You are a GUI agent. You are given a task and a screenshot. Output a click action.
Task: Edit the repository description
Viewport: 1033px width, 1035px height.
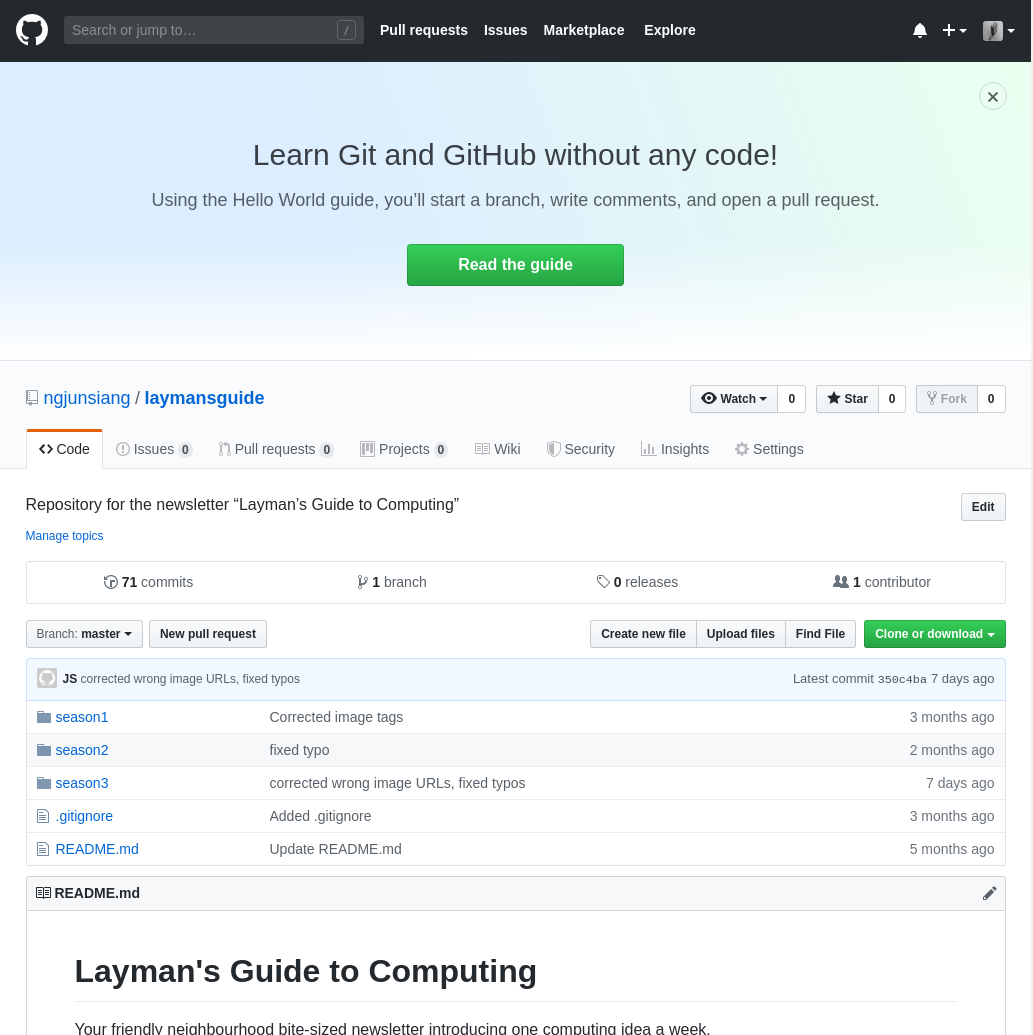(x=983, y=507)
